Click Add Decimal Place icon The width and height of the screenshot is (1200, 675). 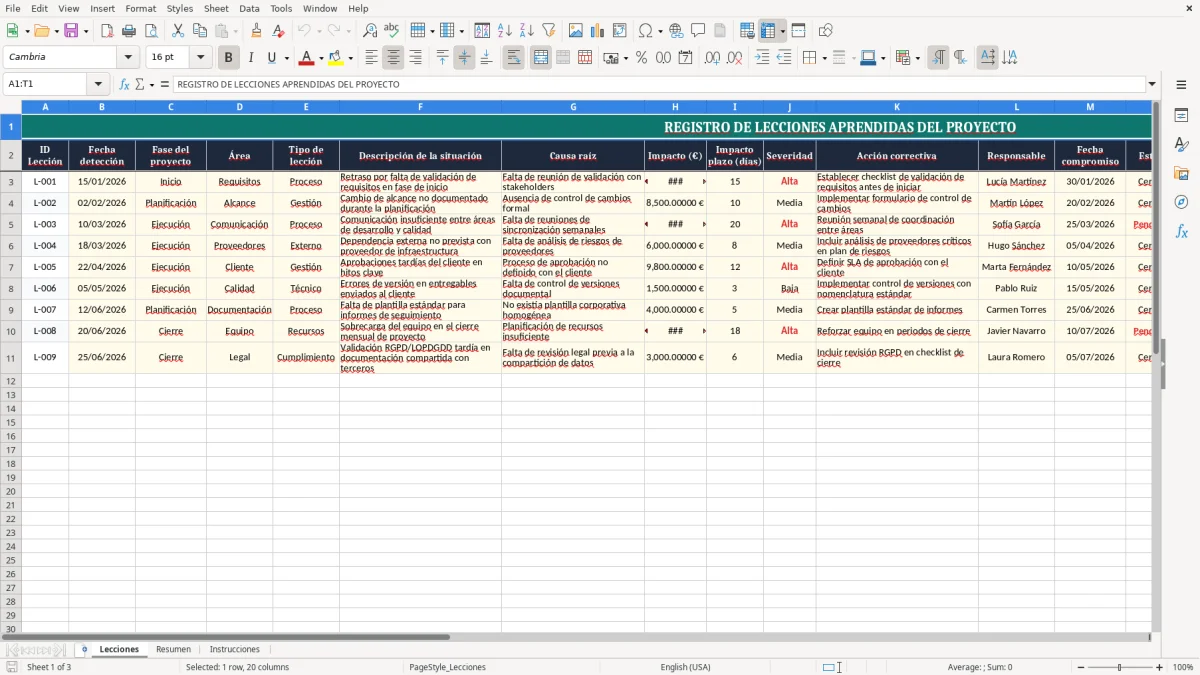pos(713,58)
